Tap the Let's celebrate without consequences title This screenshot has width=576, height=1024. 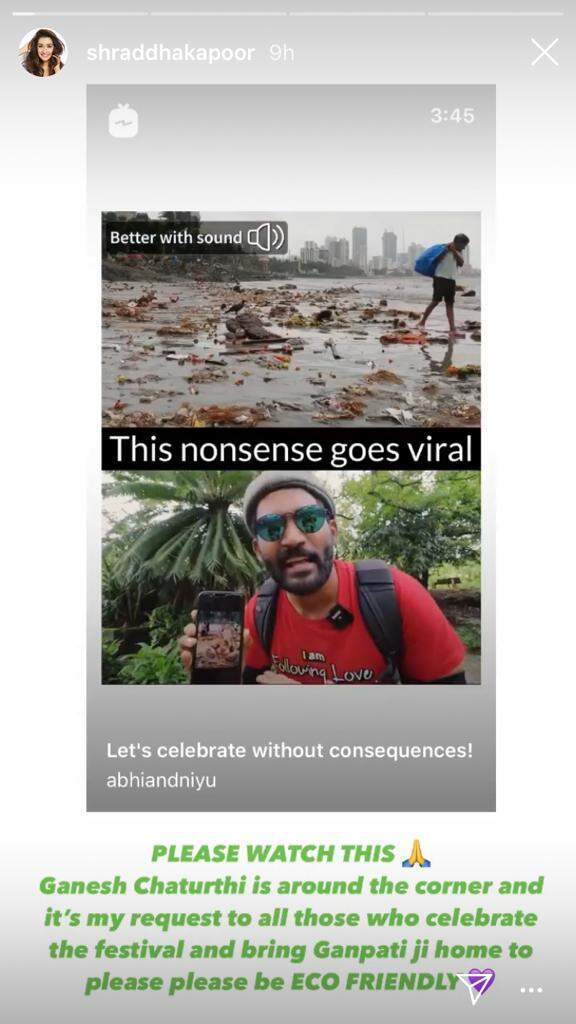tap(289, 750)
